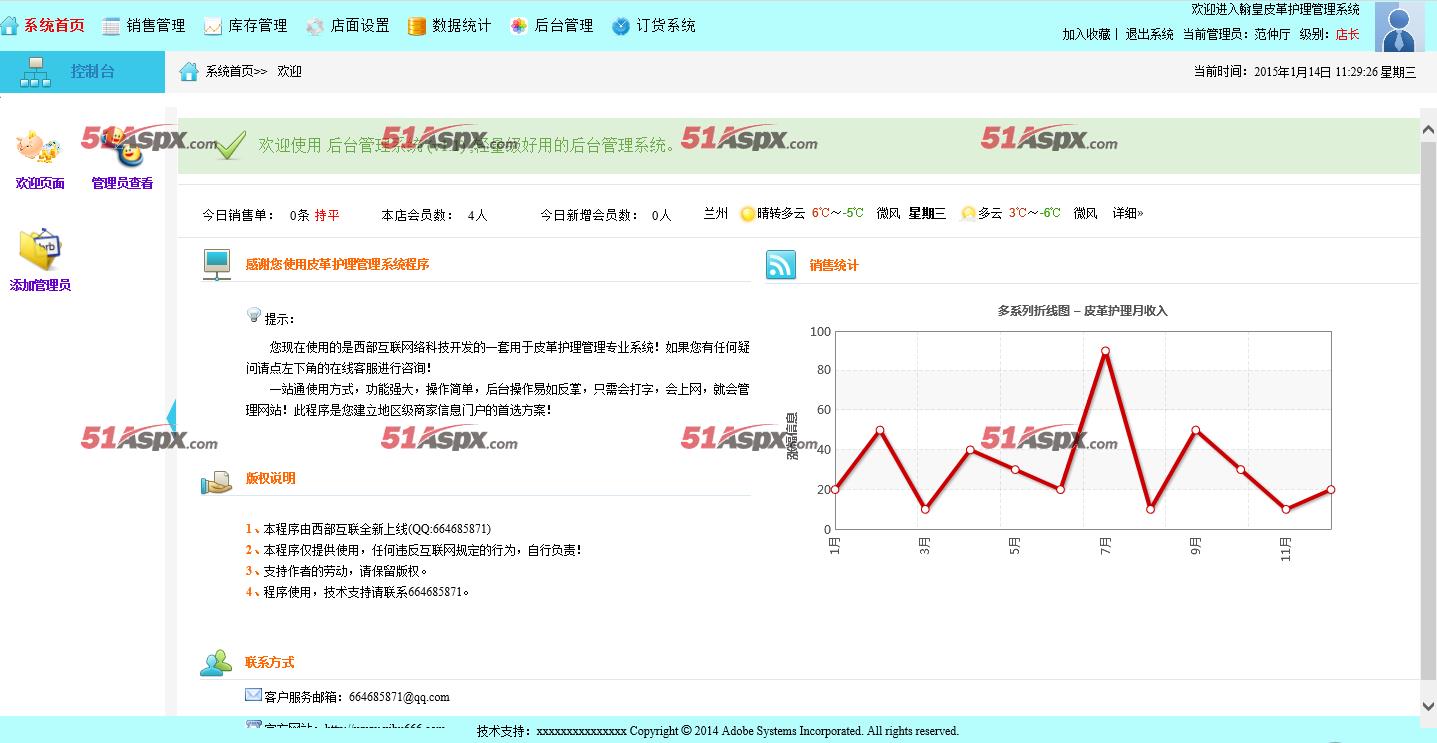The height and width of the screenshot is (743, 1437).
Task: Click the administrator avatar picture
Action: (x=1399, y=26)
